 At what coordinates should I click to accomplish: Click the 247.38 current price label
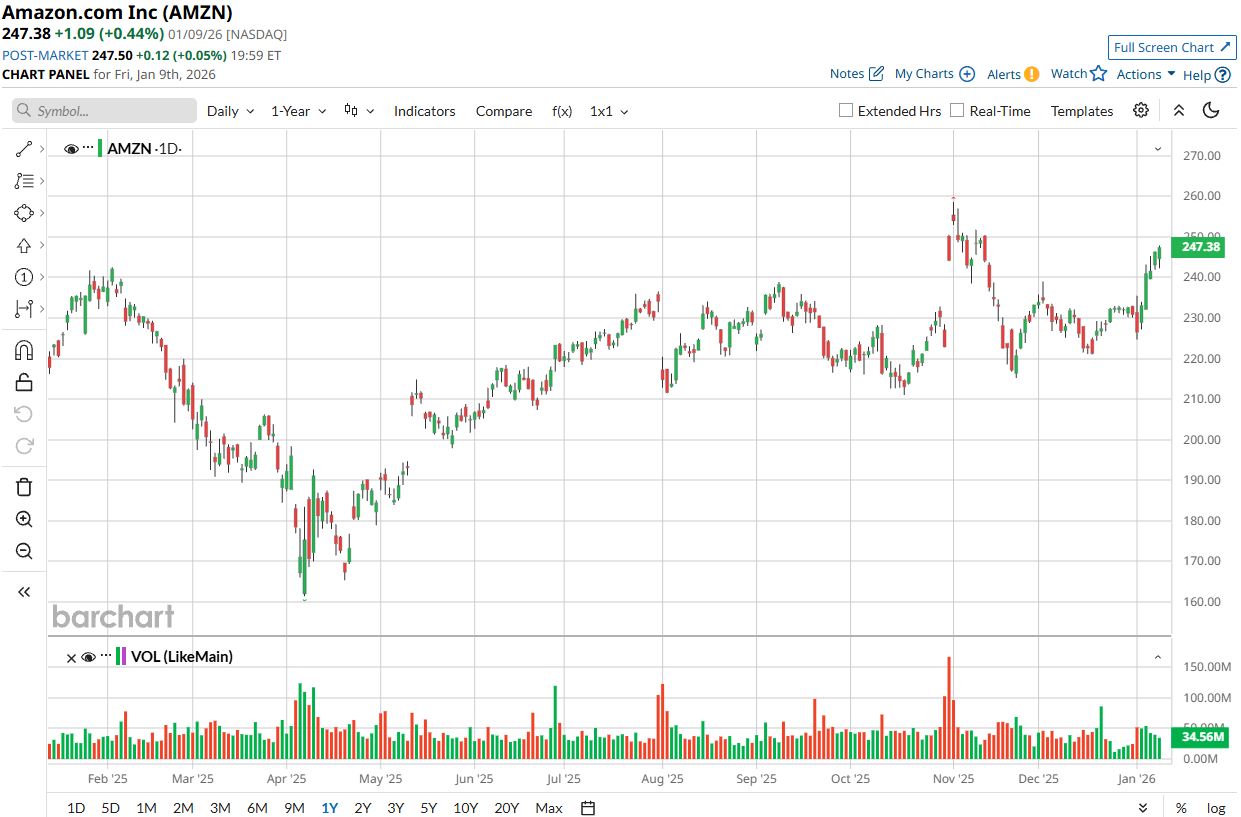point(1198,247)
